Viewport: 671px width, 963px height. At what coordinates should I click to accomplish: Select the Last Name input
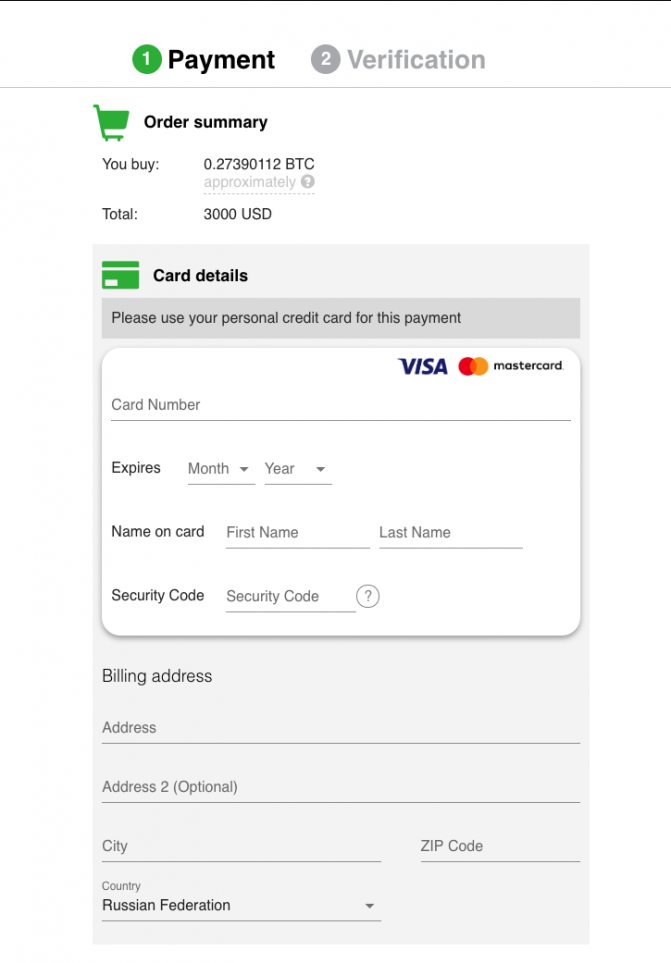[450, 533]
